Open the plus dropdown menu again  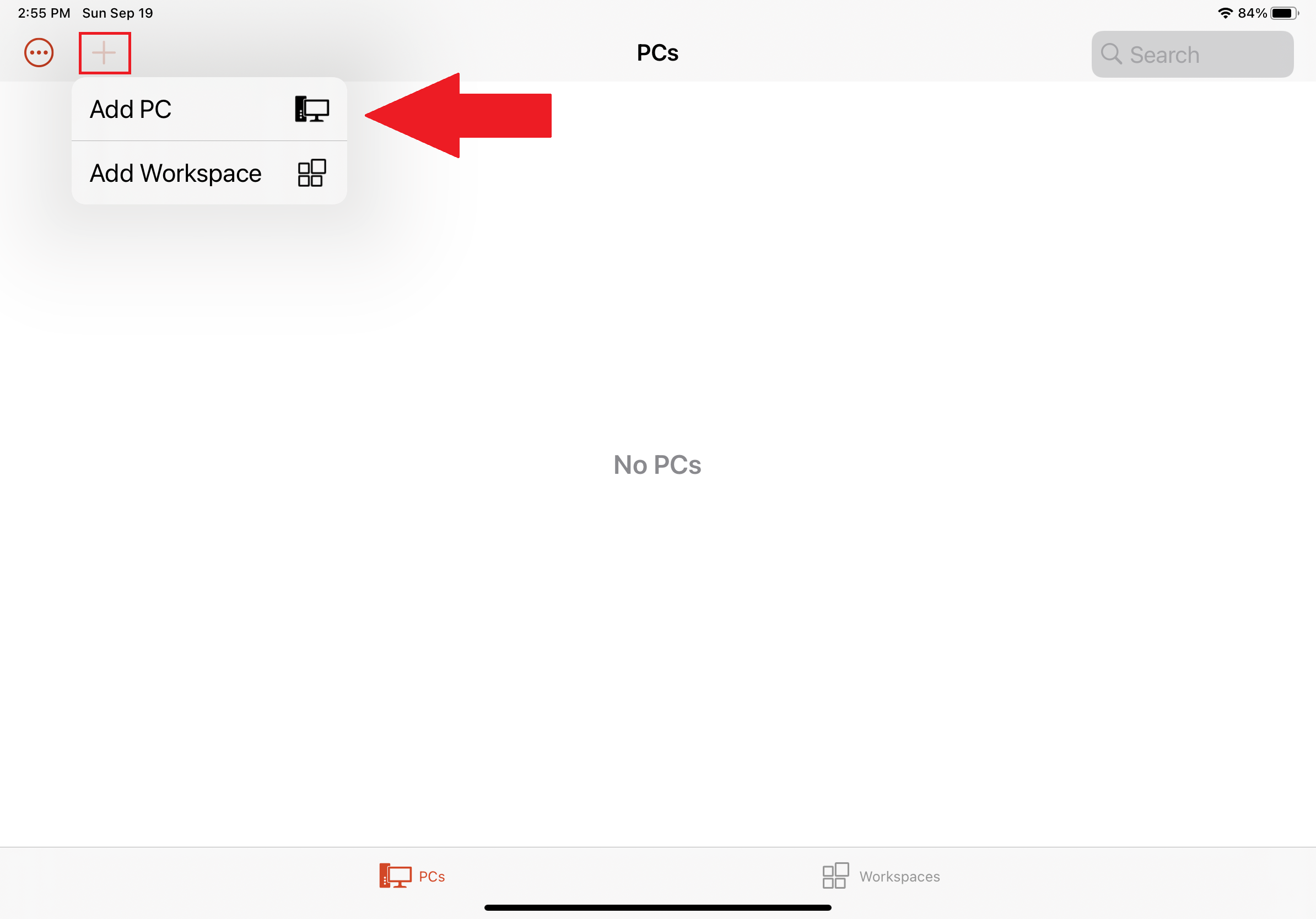pos(104,53)
